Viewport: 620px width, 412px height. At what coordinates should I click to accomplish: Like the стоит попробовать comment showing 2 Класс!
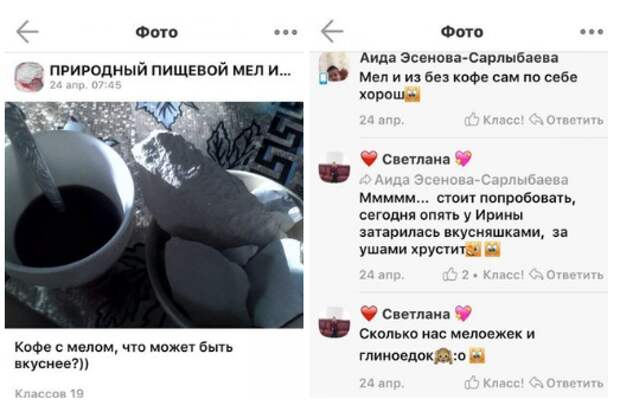coord(484,274)
